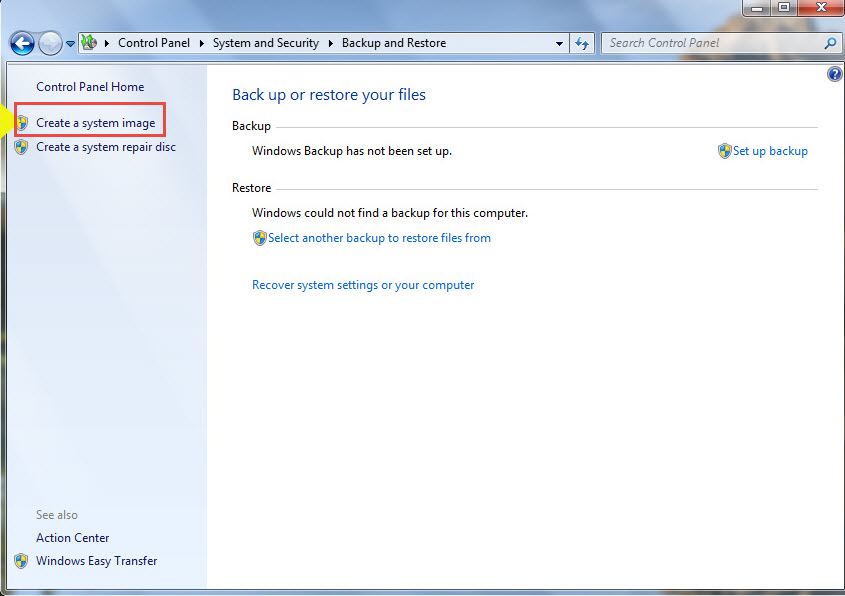Click inside the Search Control Panel box
Viewport: 845px width, 596px height.
point(710,43)
